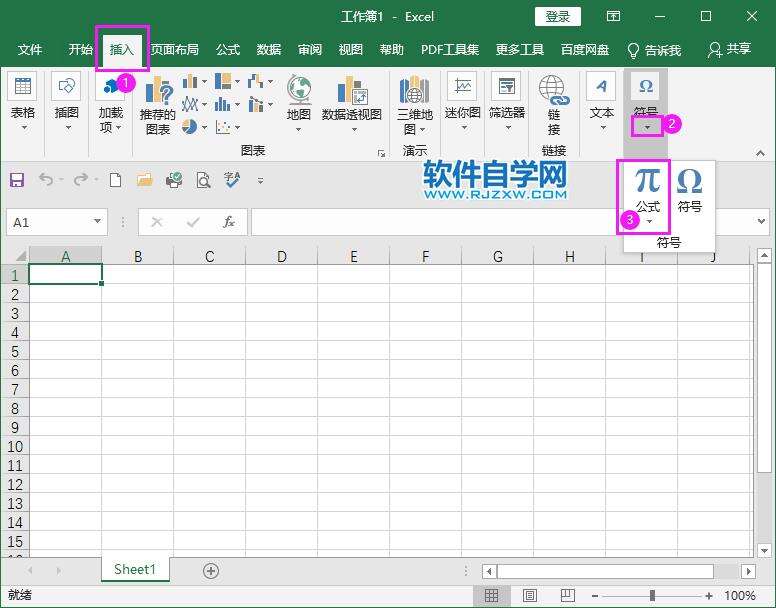Select the Sheet1 tab
776x608 pixels.
coord(135,569)
